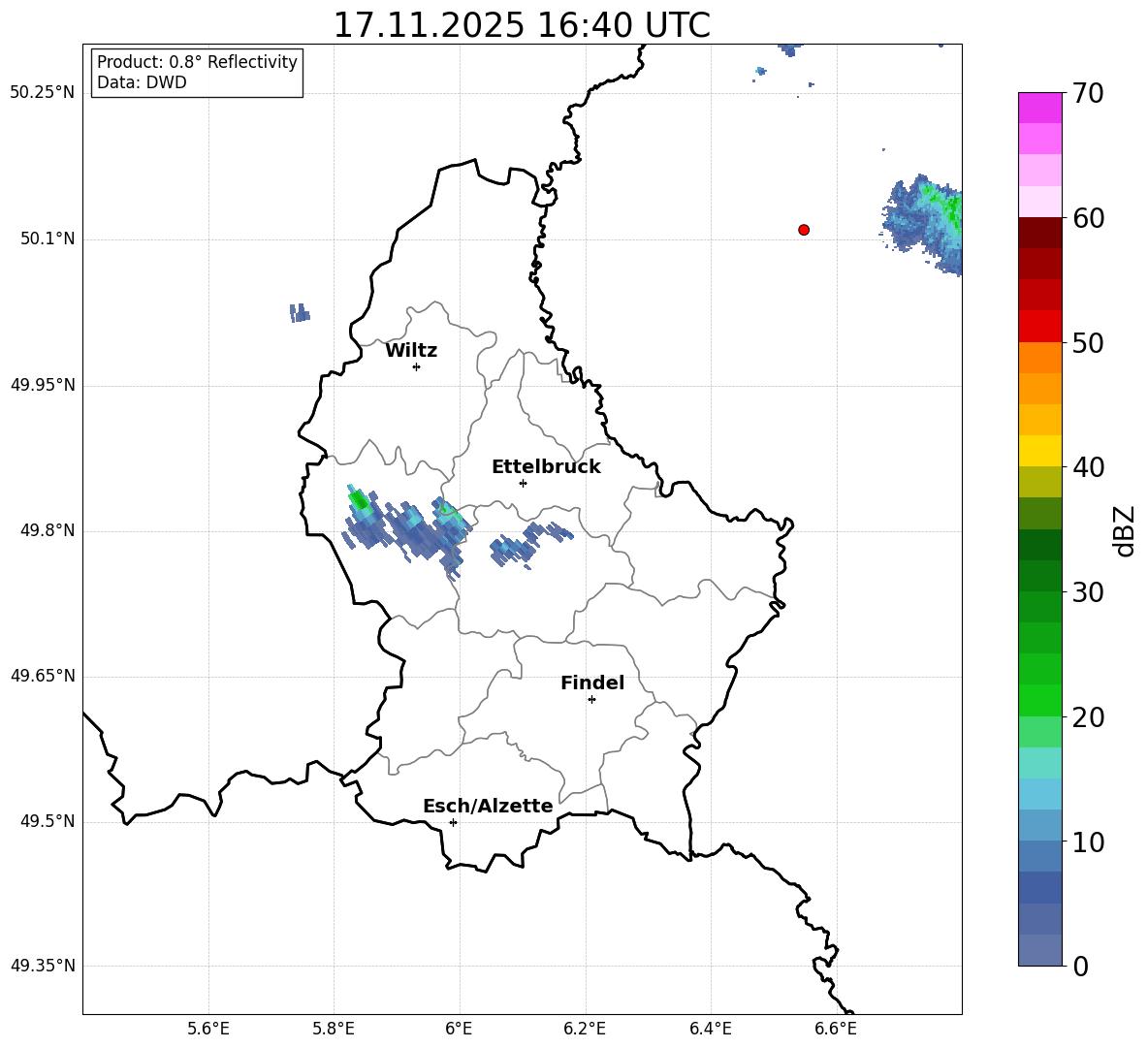Click the 50.25°N latitude label
This screenshot has height=1048, width=1148.
(x=43, y=93)
